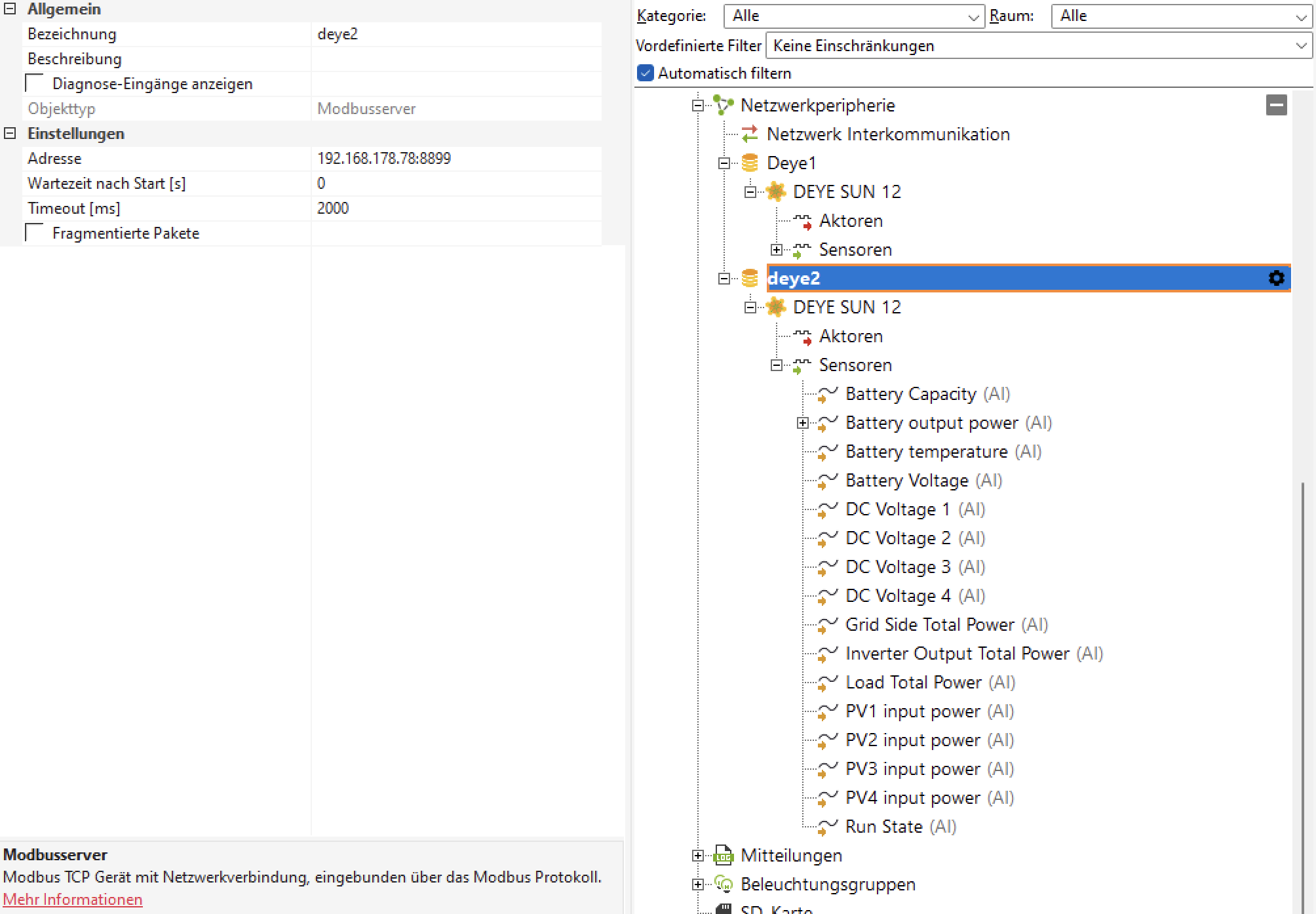Expand Sensoren under Deye1
1316x914 pixels.
777,250
